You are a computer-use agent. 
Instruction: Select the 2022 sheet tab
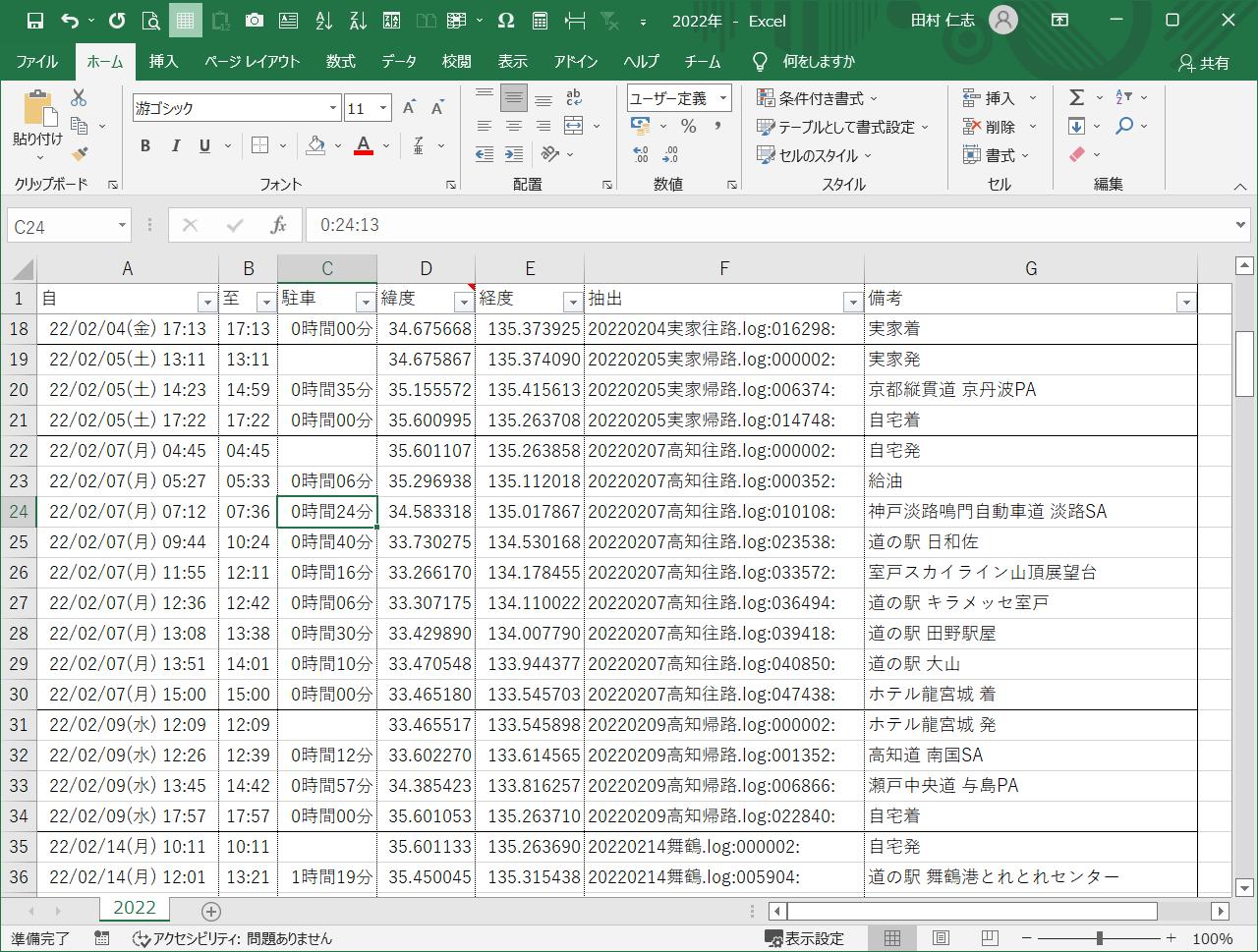click(134, 908)
